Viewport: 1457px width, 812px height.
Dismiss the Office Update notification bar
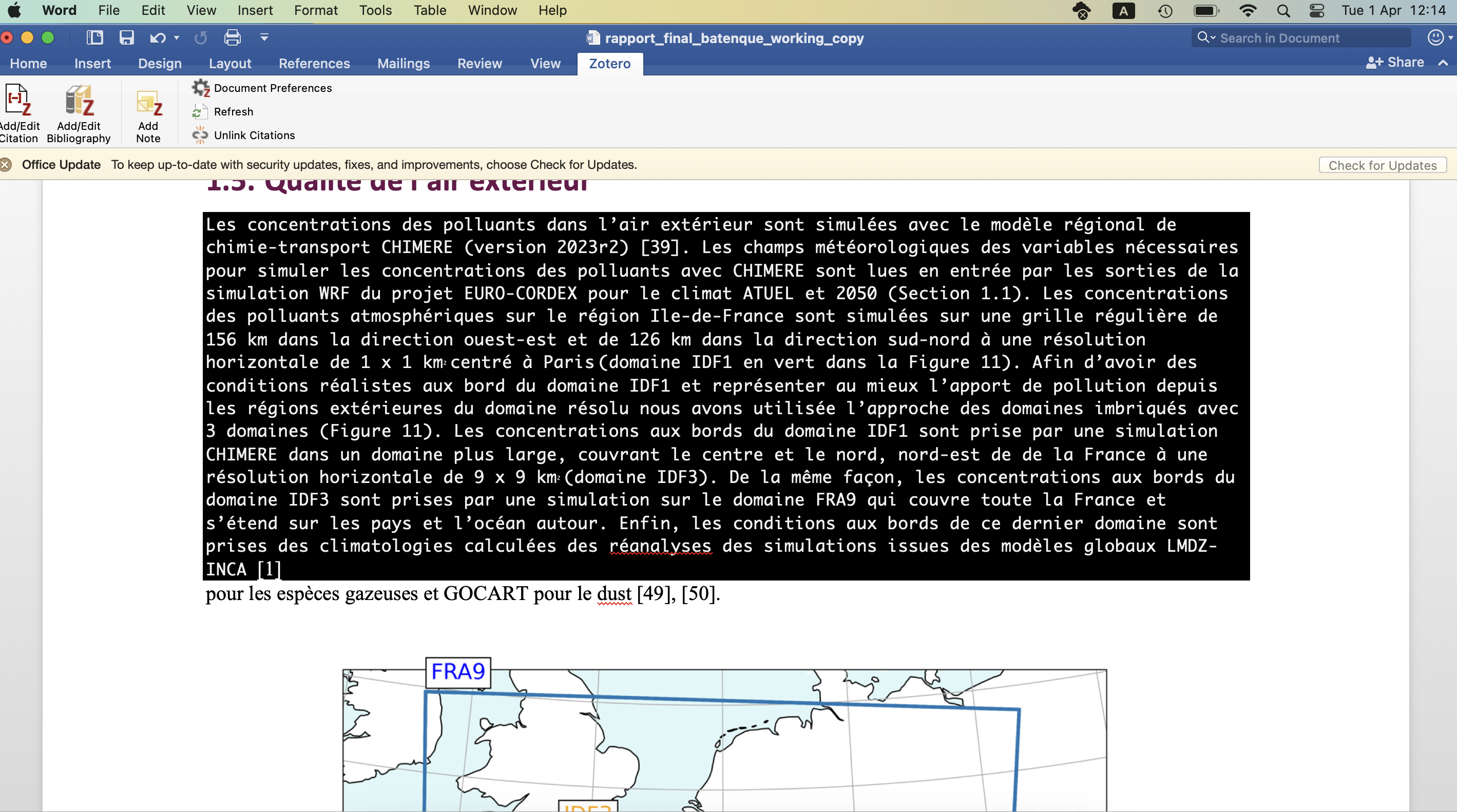point(6,165)
